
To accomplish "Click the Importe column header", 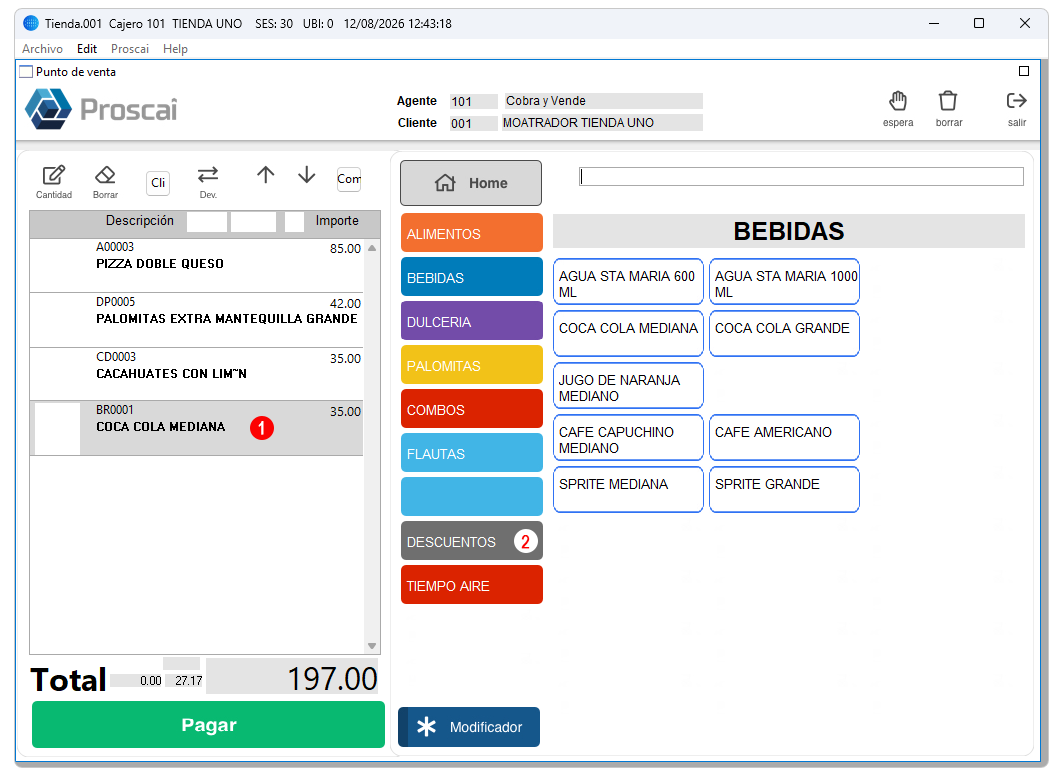I will [337, 220].
